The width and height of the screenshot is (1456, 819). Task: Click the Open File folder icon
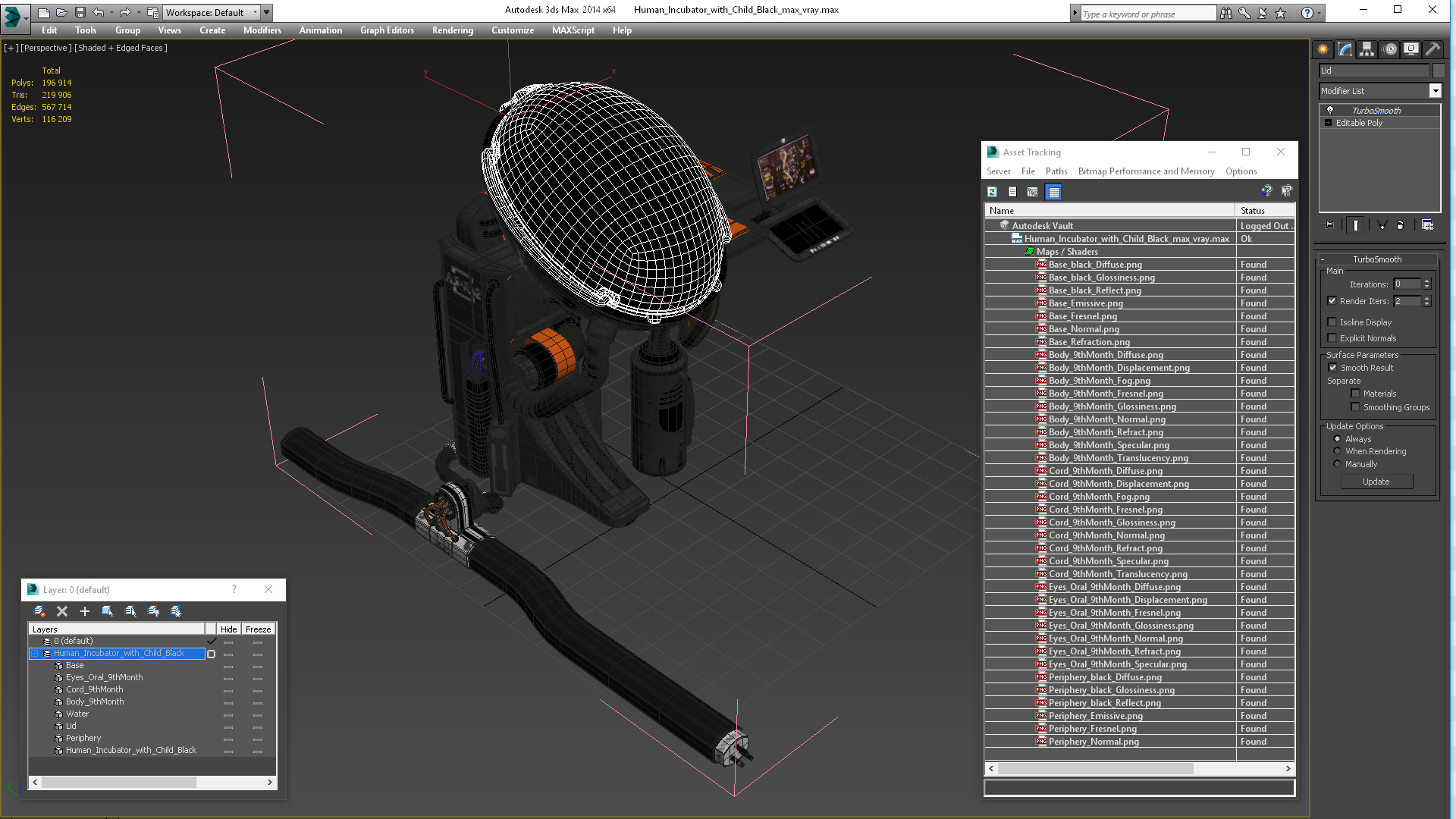(61, 12)
